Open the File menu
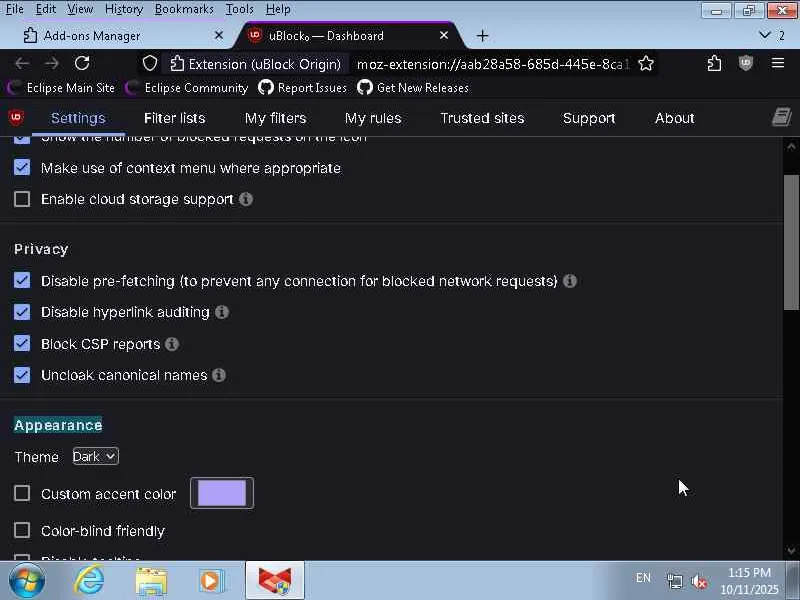Screen dimensions: 800x600 15,9
